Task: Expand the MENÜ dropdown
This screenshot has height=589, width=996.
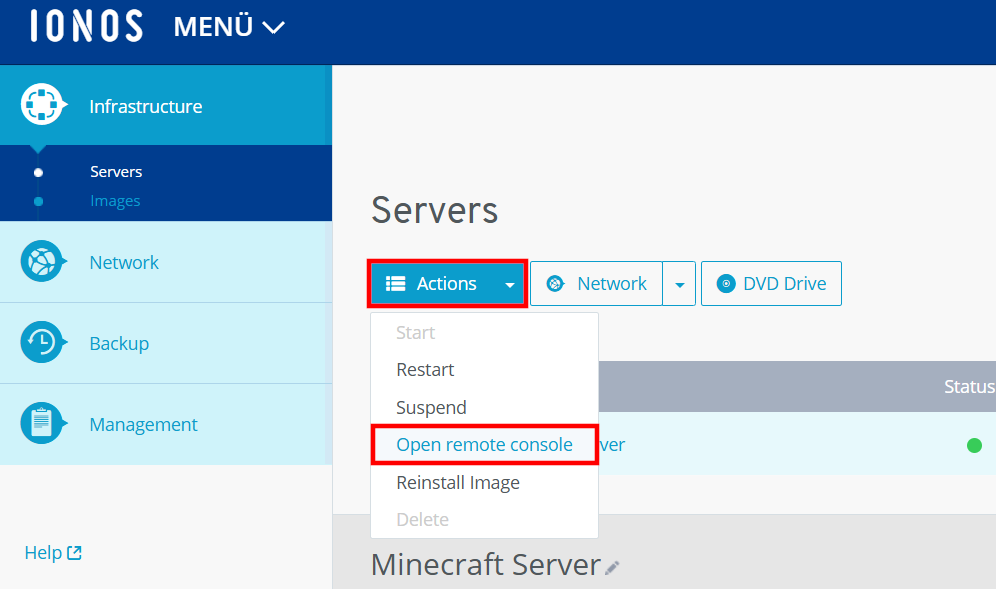Action: pos(228,27)
